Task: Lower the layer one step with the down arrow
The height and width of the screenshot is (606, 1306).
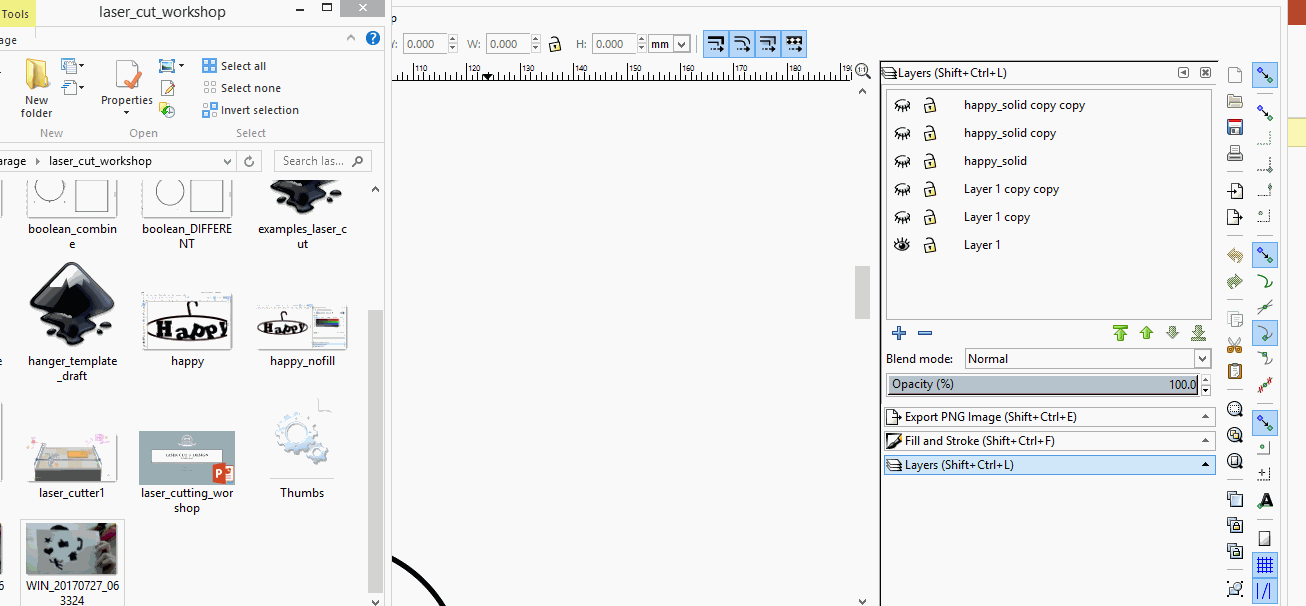Action: tap(1172, 333)
